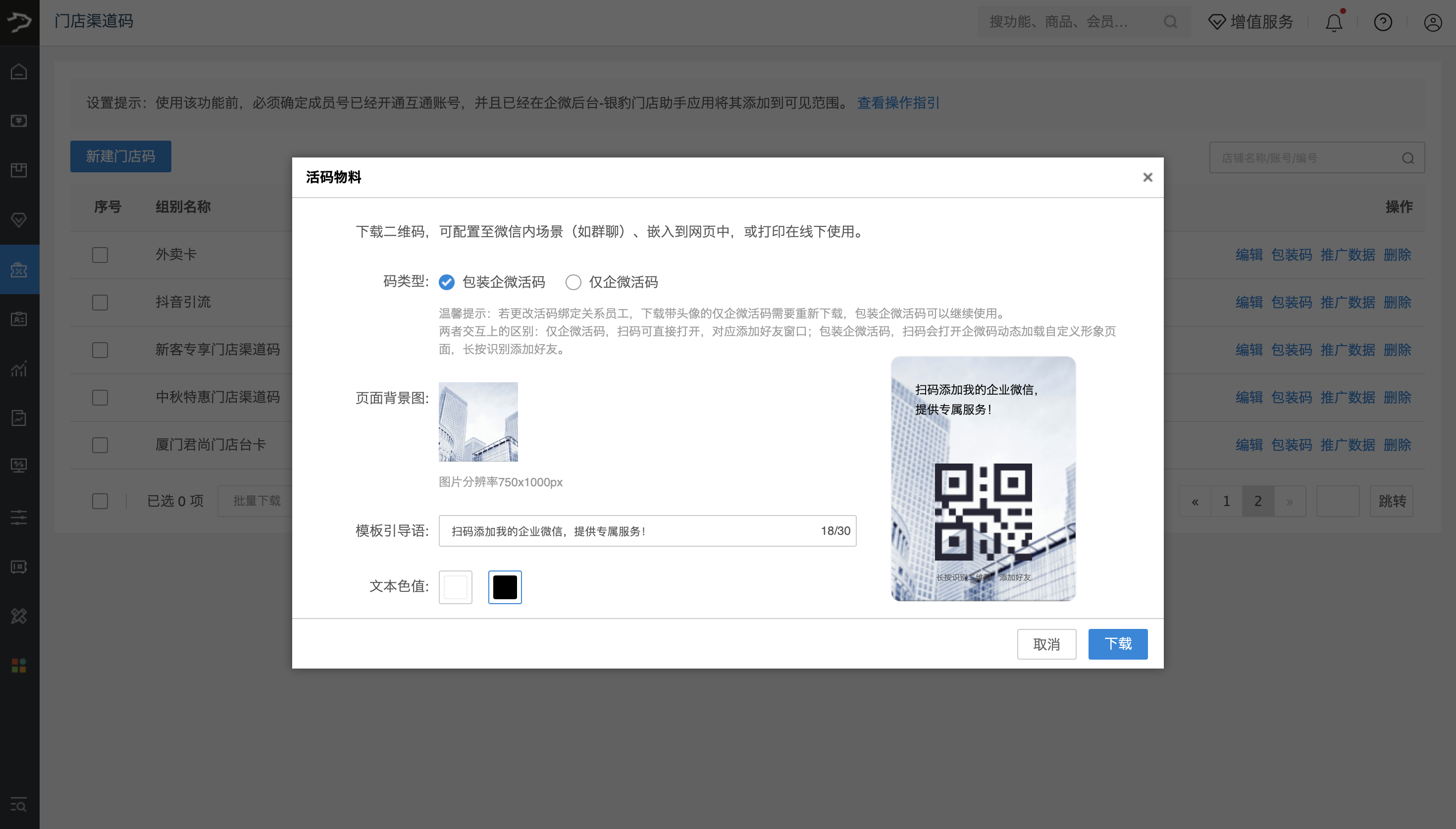Click the 取消 cancel button
Image resolution: width=1456 pixels, height=829 pixels.
point(1046,644)
